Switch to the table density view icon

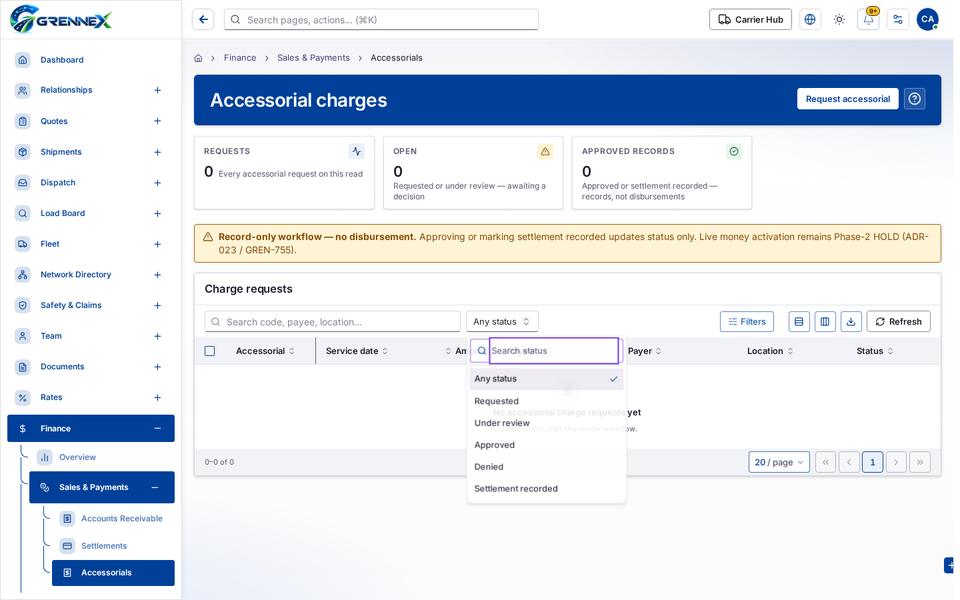pos(799,321)
